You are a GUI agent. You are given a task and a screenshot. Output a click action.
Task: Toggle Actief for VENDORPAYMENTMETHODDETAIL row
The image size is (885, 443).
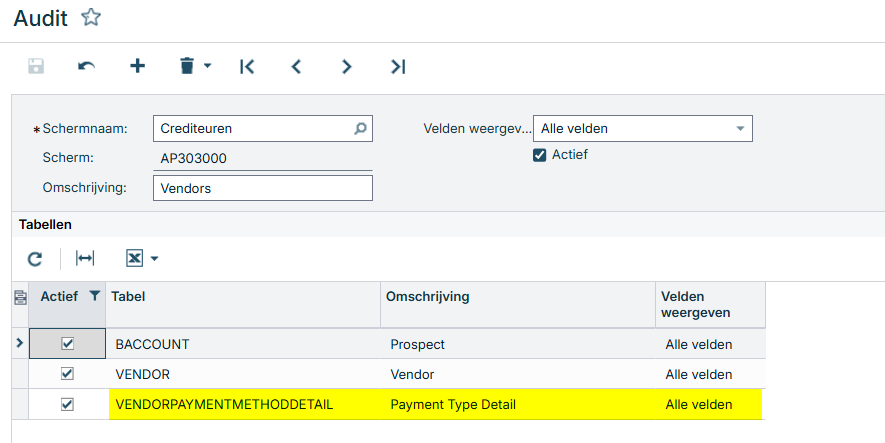[68, 404]
